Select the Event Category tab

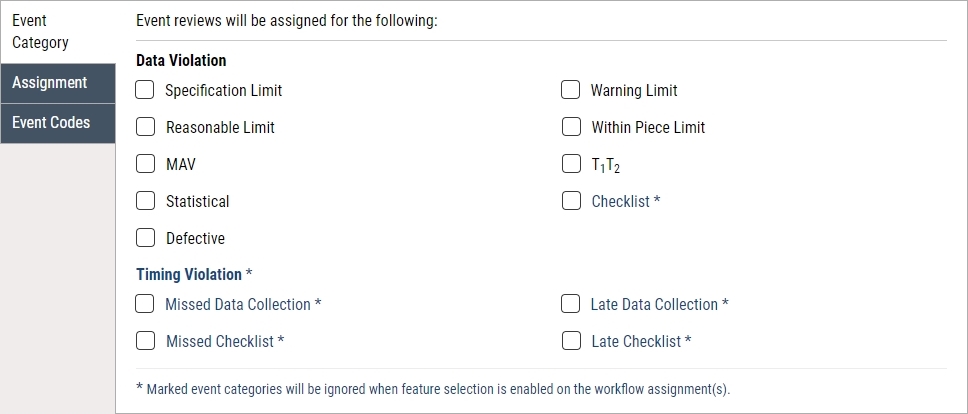coord(58,31)
